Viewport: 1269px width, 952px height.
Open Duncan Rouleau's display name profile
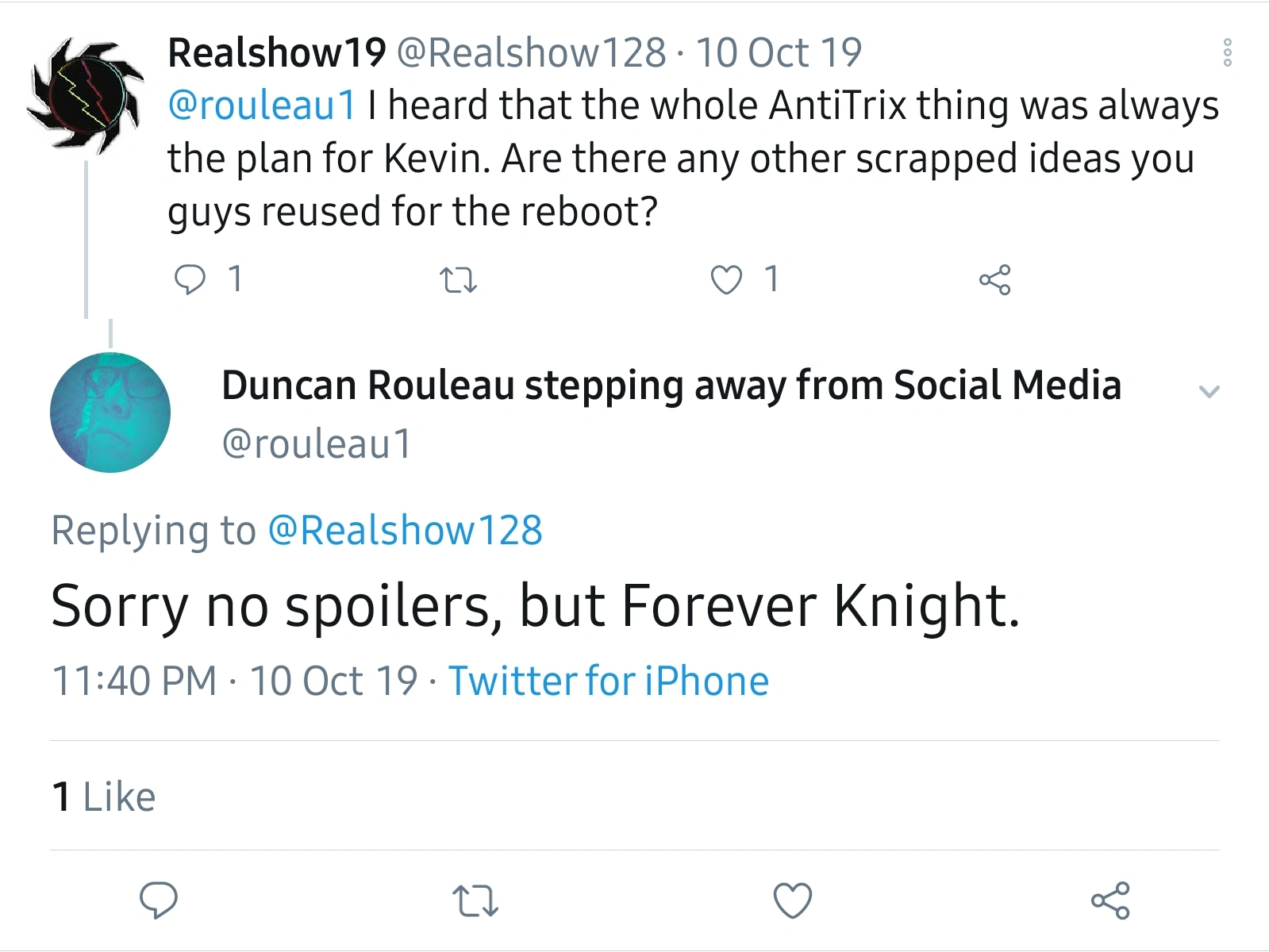[x=671, y=386]
